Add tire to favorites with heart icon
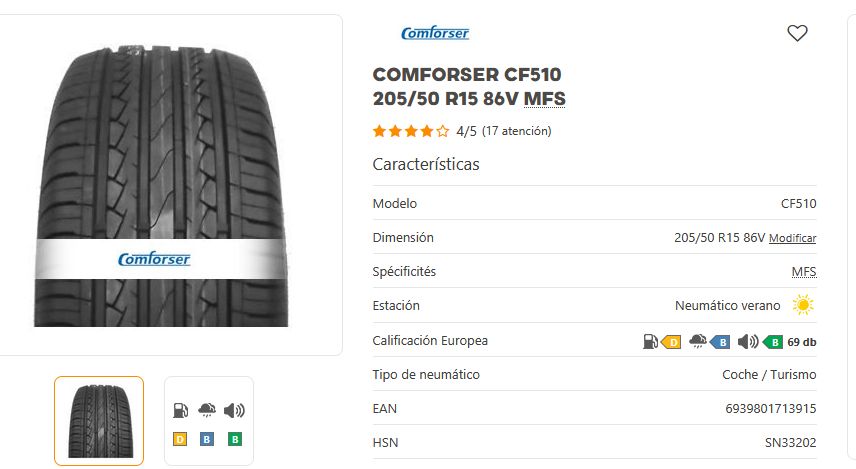Viewport: 856px width, 469px height. tap(797, 33)
